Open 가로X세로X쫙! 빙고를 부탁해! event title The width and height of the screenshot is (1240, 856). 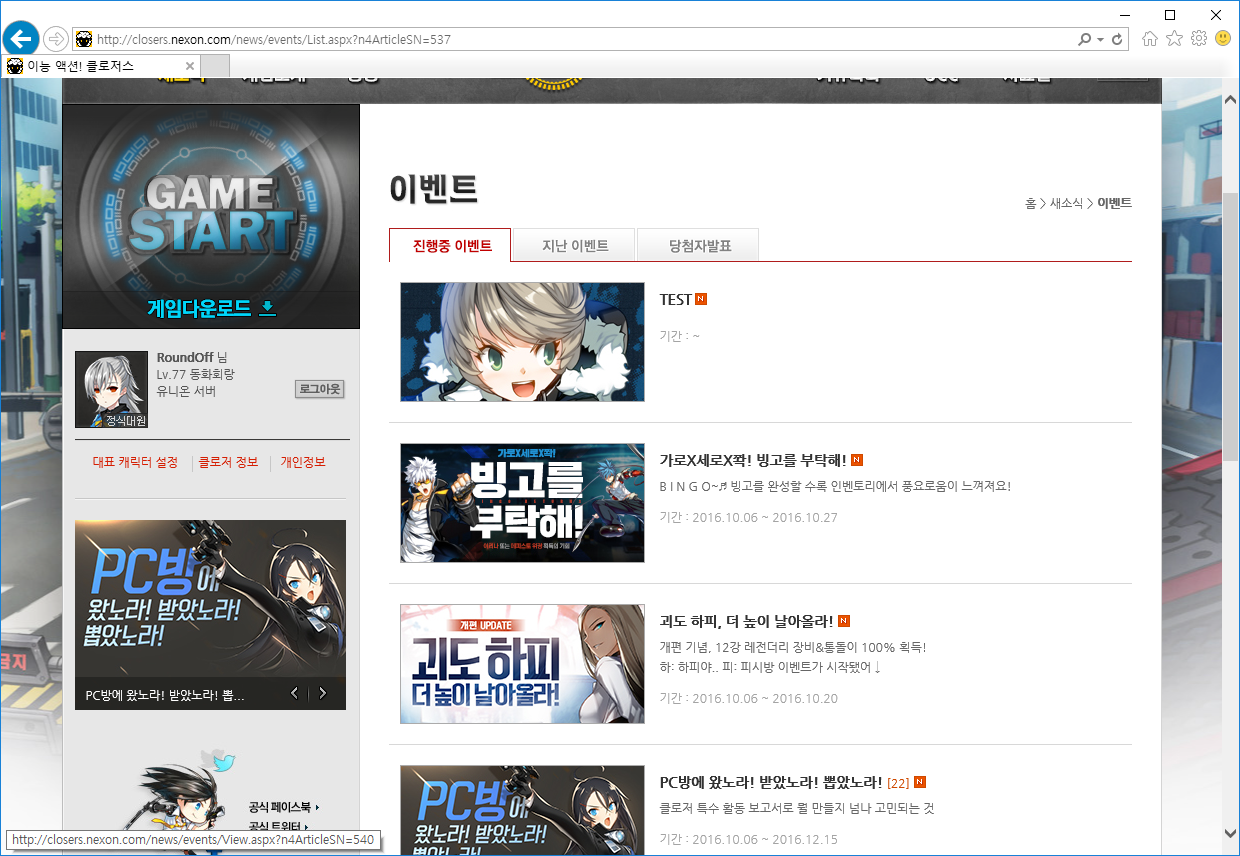coord(753,460)
